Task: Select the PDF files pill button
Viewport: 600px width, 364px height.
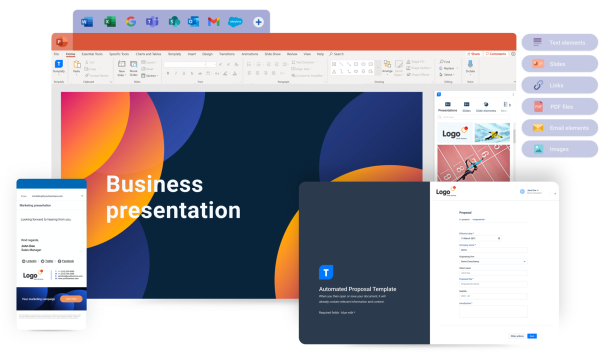Action: click(559, 106)
